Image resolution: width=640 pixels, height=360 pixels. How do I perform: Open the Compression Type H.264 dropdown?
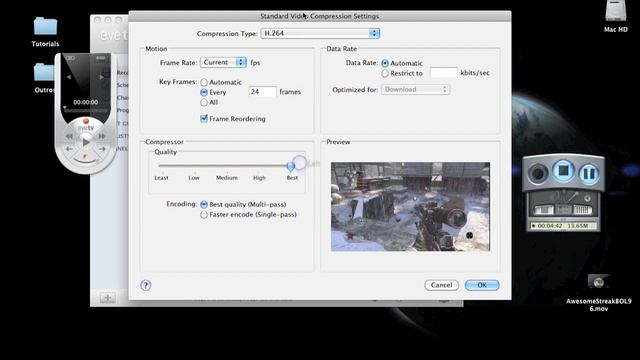(320, 33)
